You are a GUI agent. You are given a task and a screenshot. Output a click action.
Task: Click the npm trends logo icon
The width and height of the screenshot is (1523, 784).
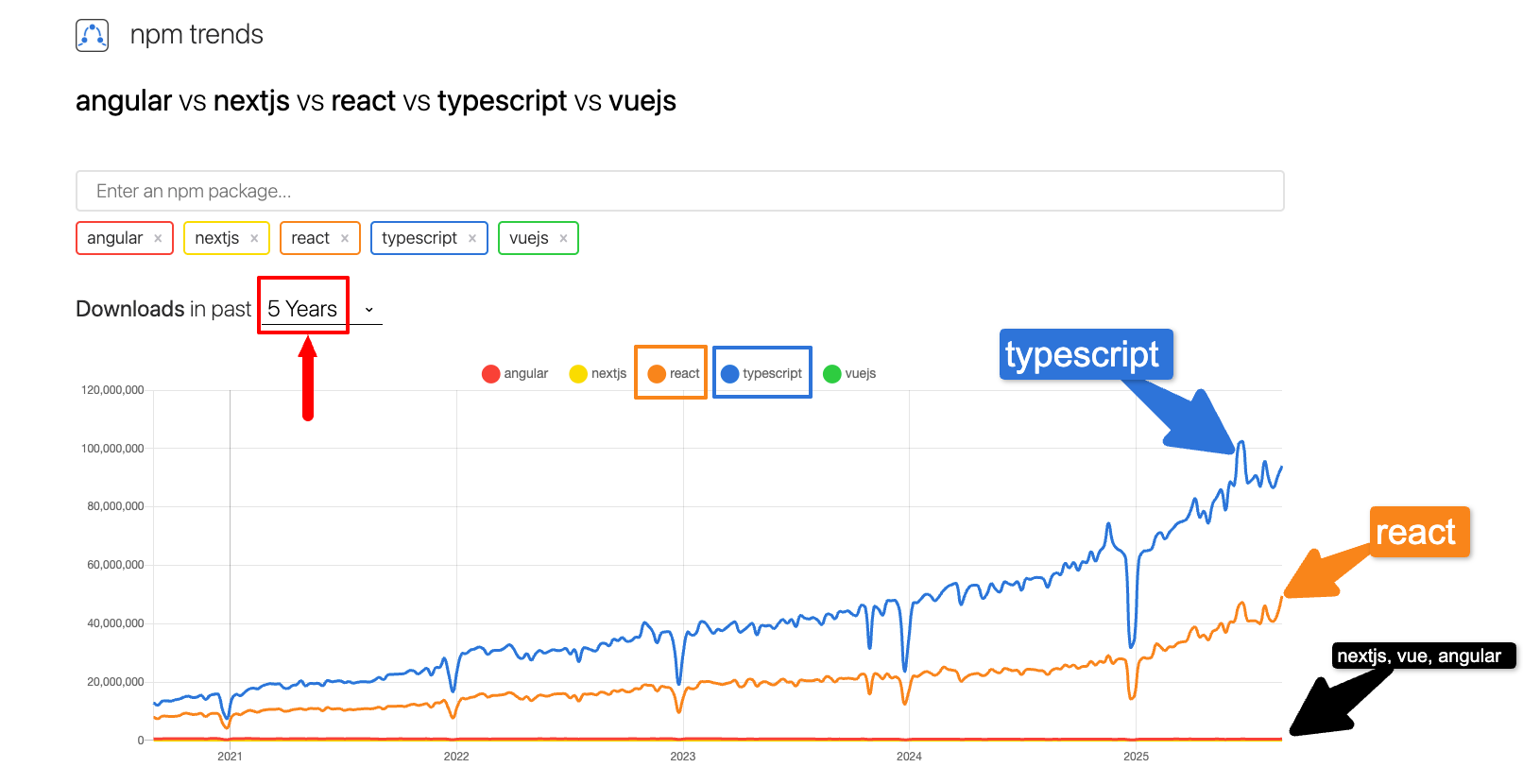tap(93, 35)
